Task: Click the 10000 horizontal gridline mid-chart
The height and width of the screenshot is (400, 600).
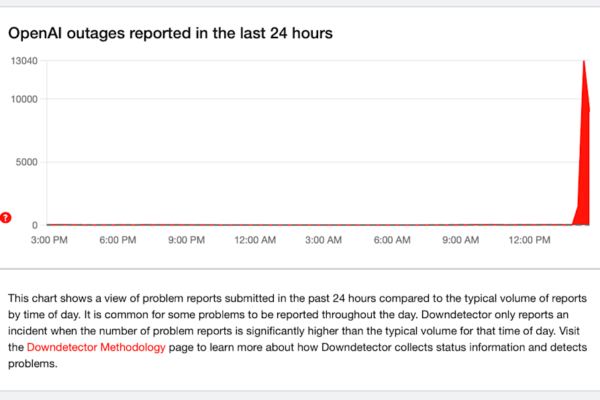Action: (x=300, y=99)
